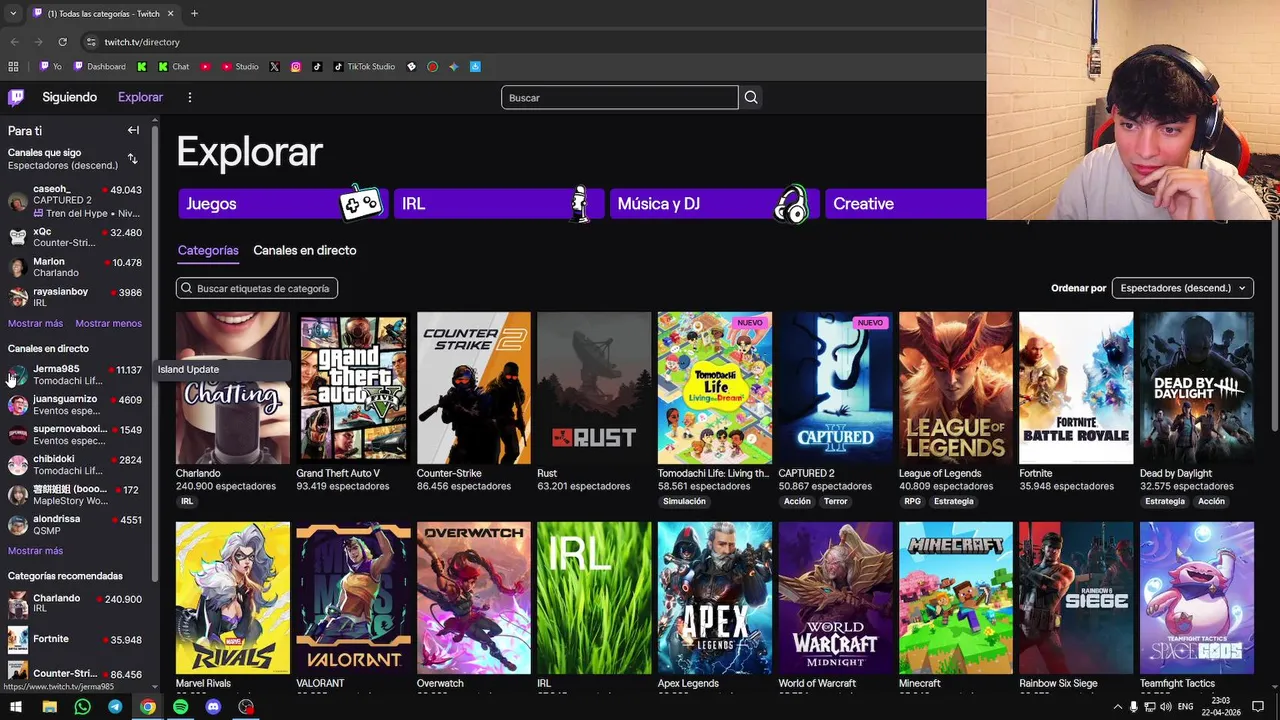Close the Twitch browser tab
The width and height of the screenshot is (1280, 720).
pos(170,13)
